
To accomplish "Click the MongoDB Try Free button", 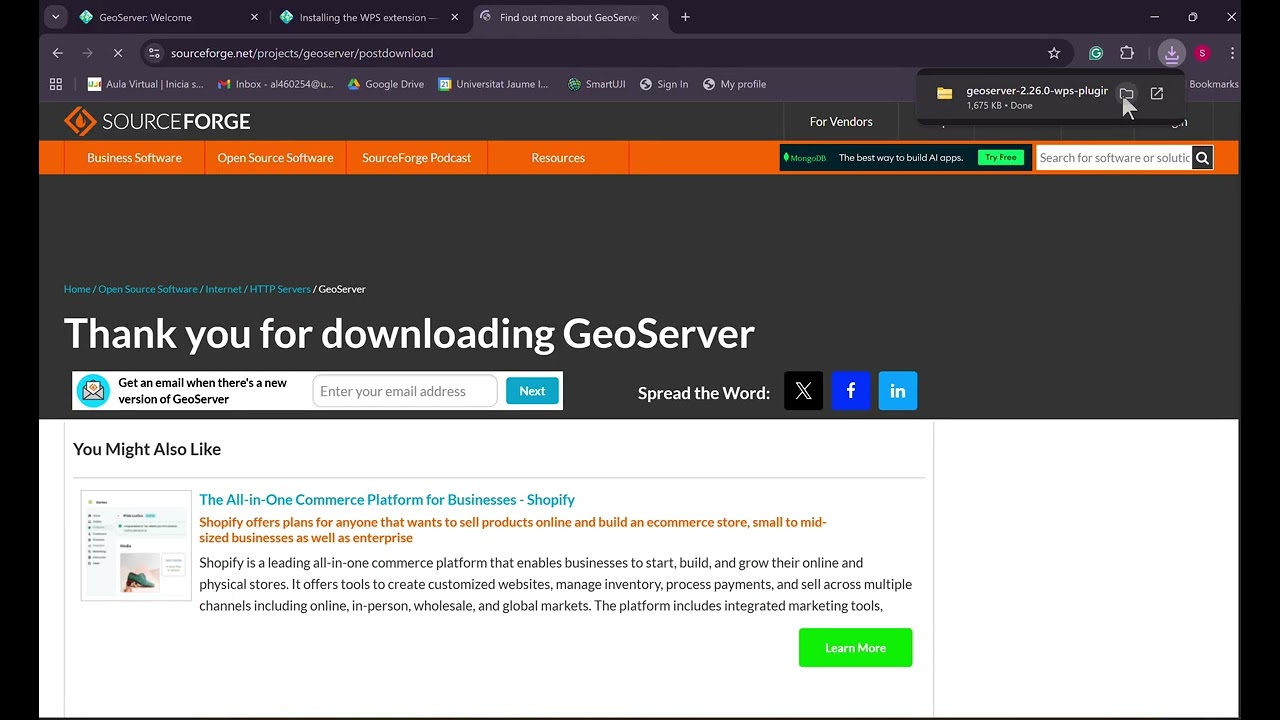I will click(x=1000, y=158).
